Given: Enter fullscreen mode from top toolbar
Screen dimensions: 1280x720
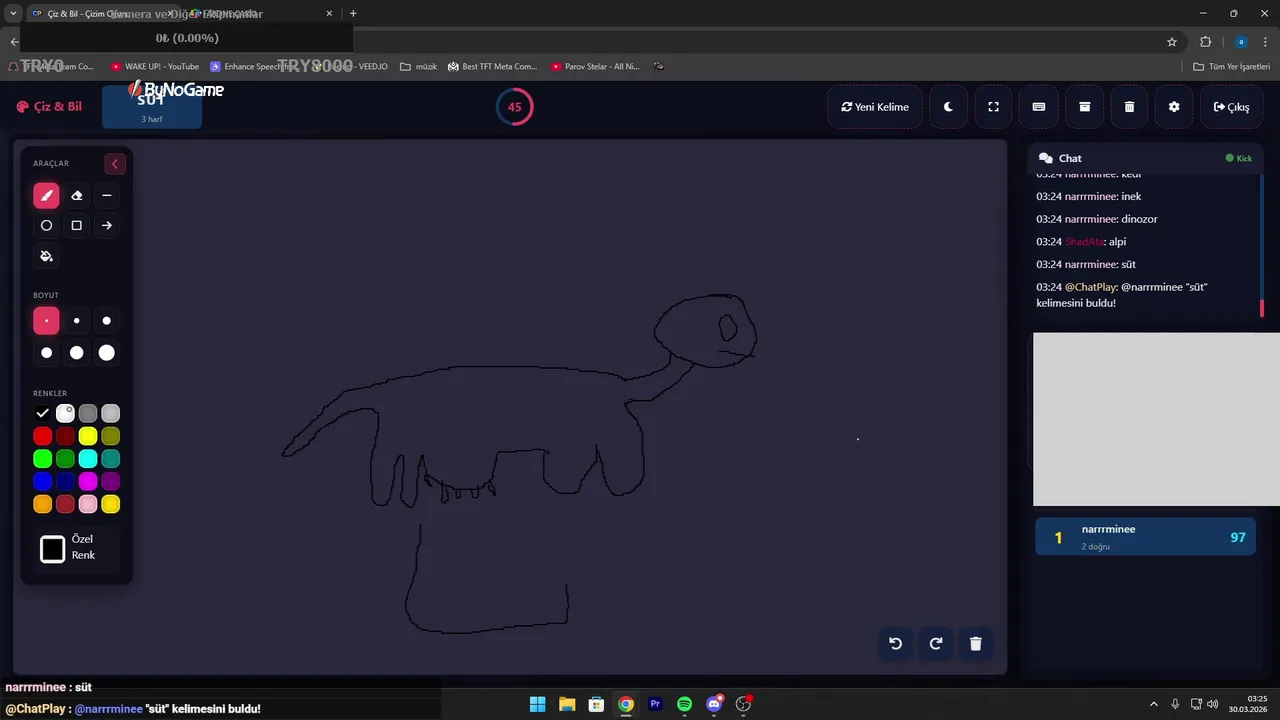Looking at the screenshot, I should [993, 107].
